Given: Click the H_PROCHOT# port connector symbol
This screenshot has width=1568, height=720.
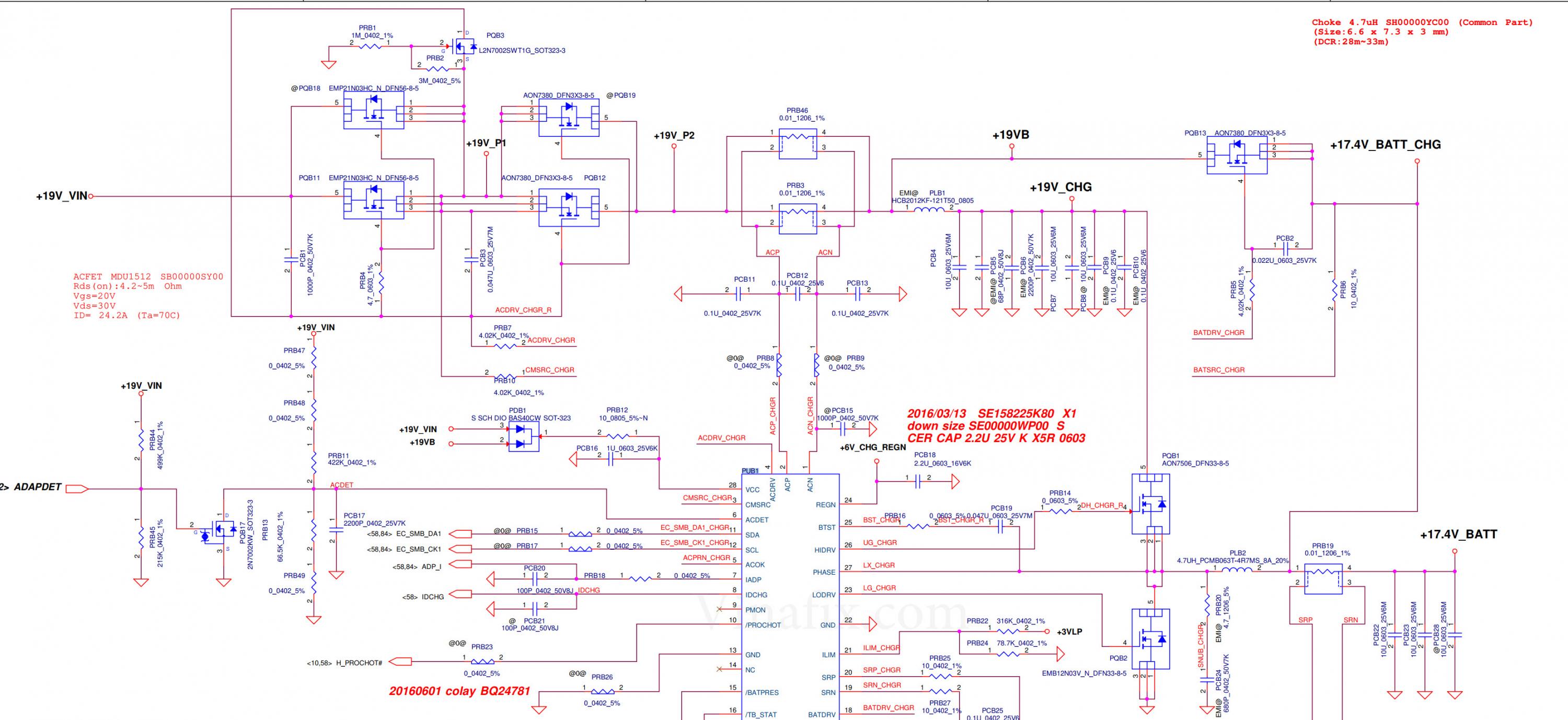Looking at the screenshot, I should [x=399, y=661].
